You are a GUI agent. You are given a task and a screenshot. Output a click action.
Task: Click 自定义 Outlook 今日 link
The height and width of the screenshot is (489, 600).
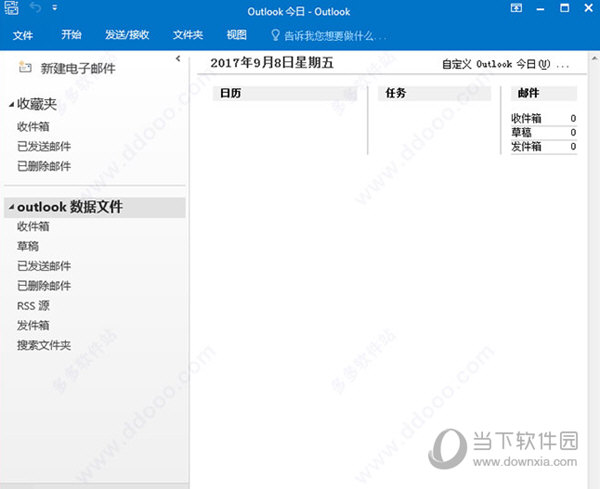click(x=505, y=64)
